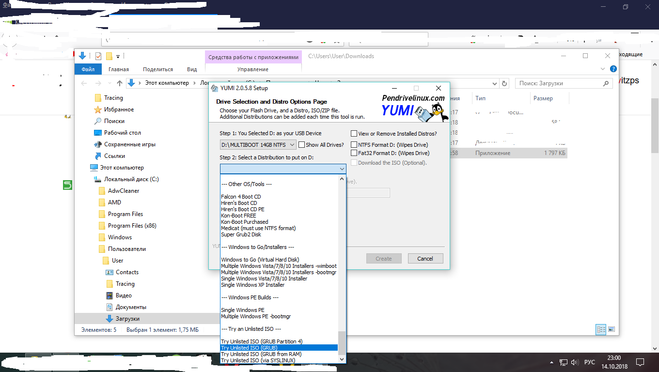The image size is (659, 372).
Task: Select Multiple Windows Installers -bootmgr
Action: click(x=279, y=272)
